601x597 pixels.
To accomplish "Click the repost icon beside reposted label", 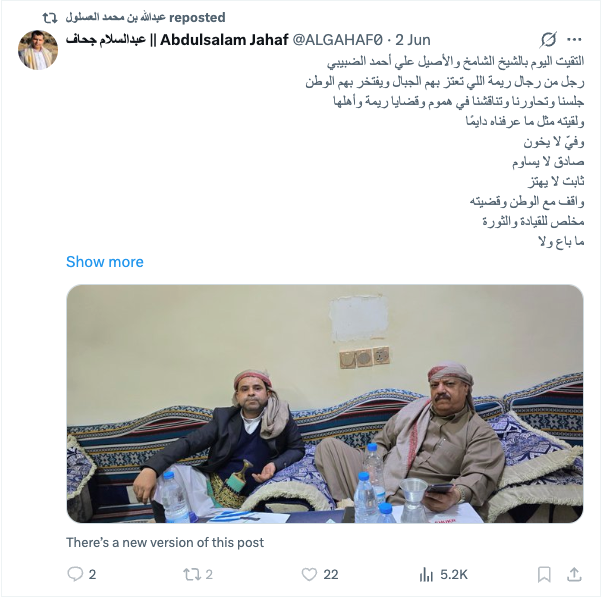I will tap(50, 18).
